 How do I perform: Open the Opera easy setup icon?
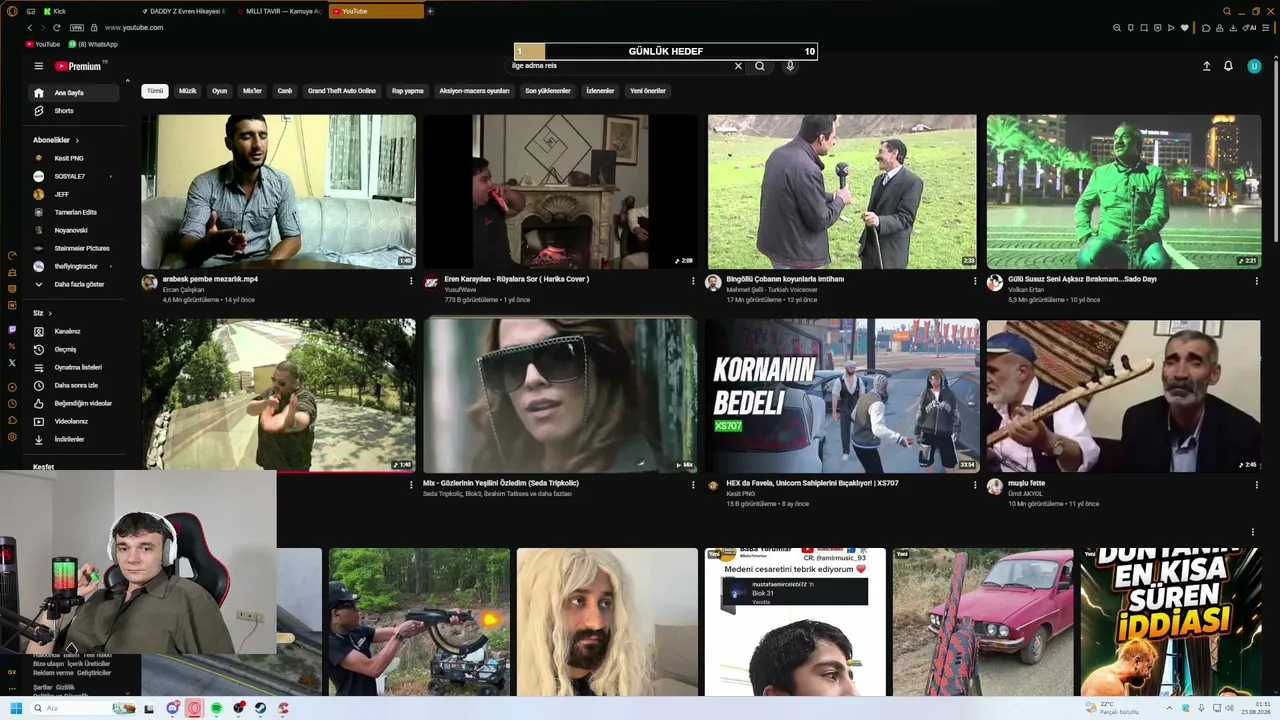pyautogui.click(x=1265, y=28)
